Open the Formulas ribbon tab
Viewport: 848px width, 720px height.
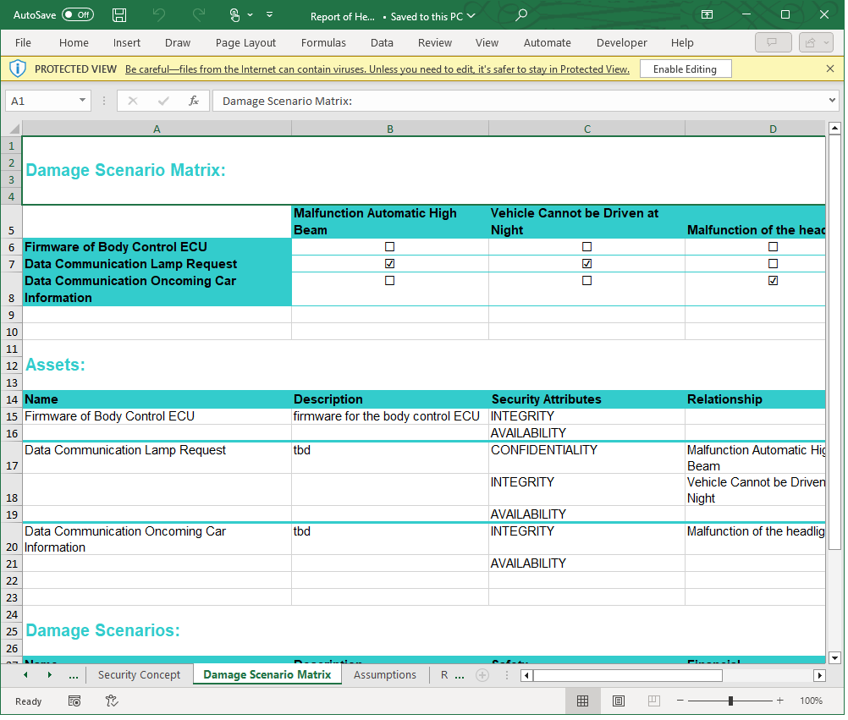[x=323, y=43]
